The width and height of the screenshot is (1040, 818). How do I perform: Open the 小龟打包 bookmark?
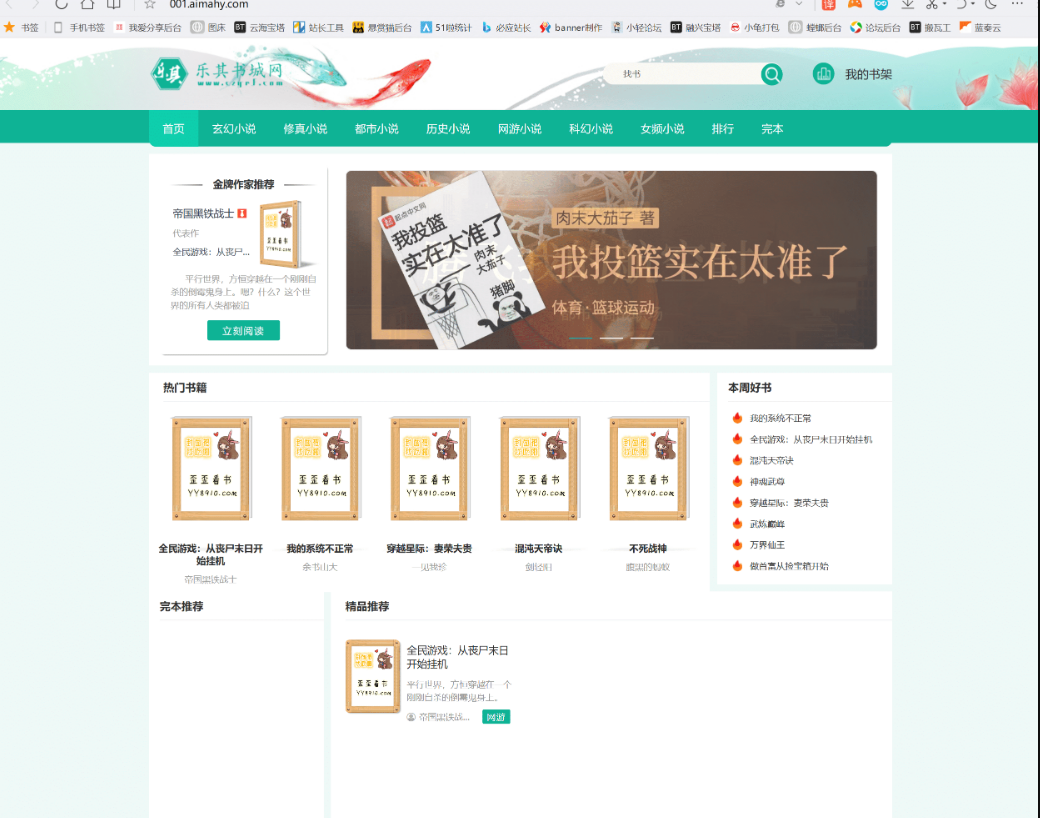[755, 27]
